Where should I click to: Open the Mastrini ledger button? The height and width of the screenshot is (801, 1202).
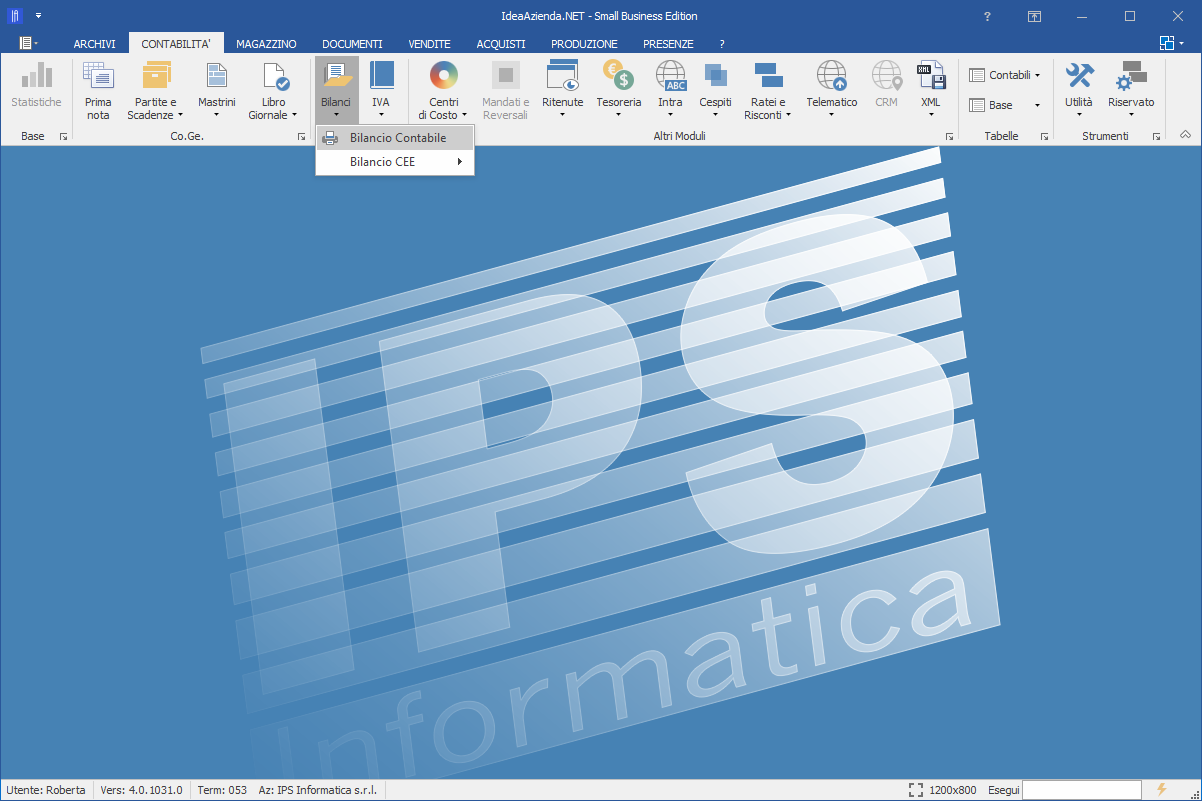tap(217, 90)
